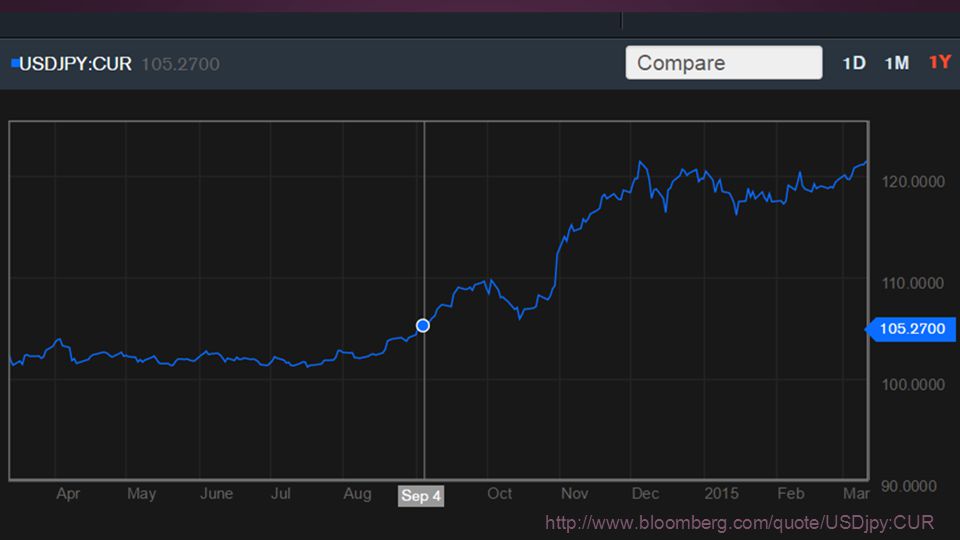Click the May axis label
The image size is (960, 540).
(x=141, y=493)
